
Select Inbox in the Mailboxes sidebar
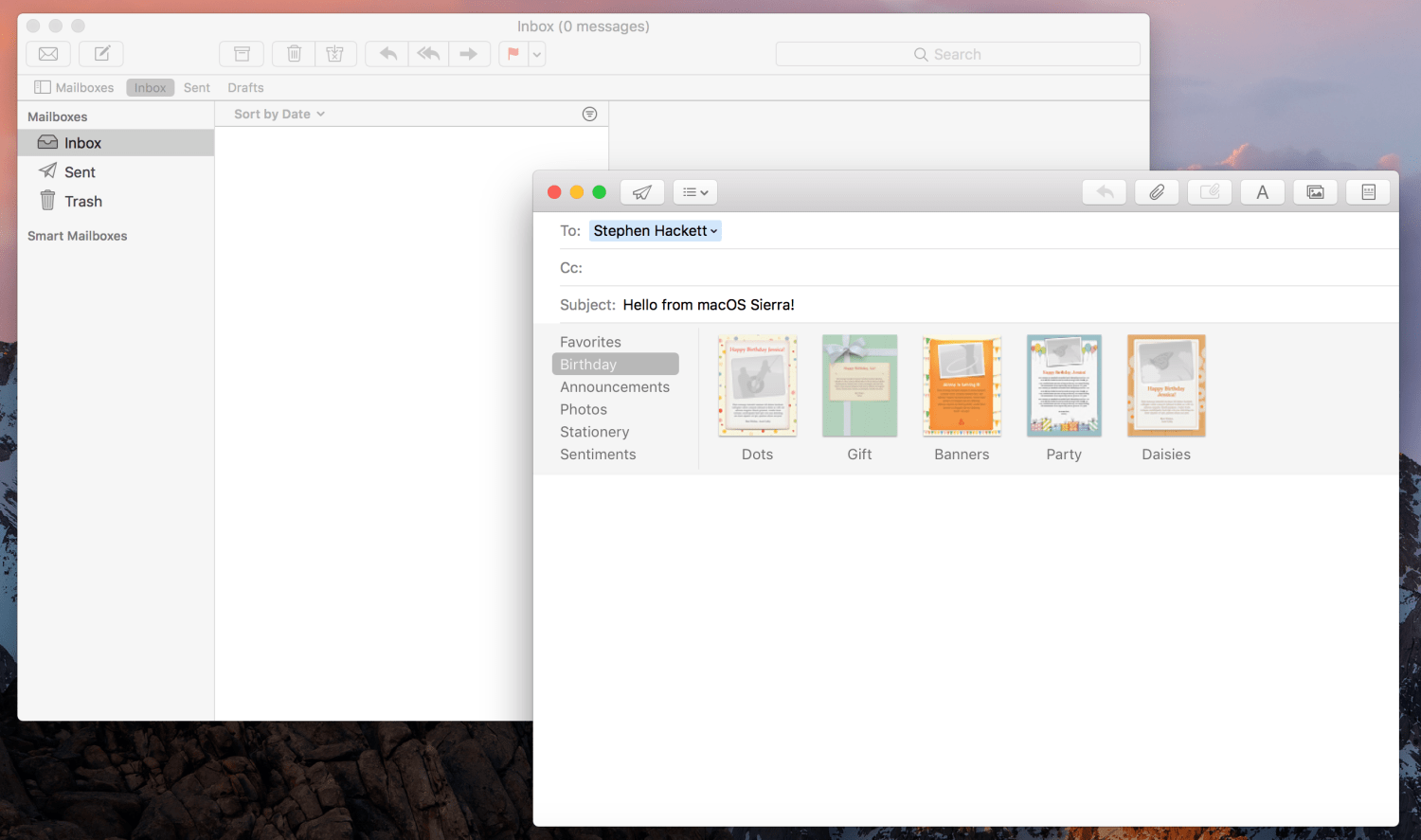[116, 143]
